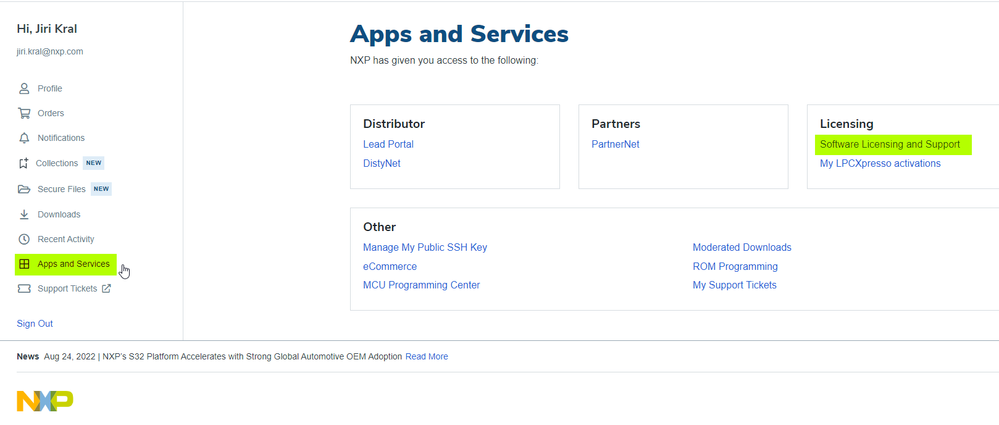Open My LPCXpresso activations link

tap(880, 164)
